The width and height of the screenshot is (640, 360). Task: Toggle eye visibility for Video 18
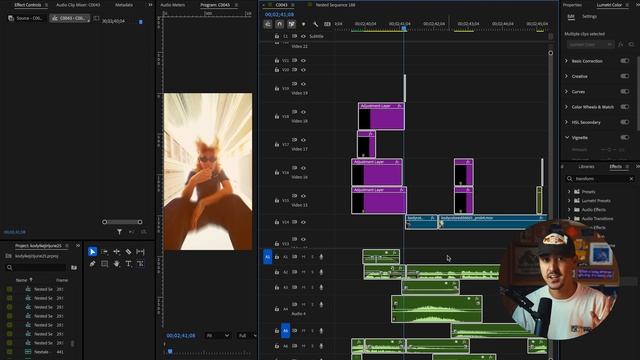click(303, 112)
